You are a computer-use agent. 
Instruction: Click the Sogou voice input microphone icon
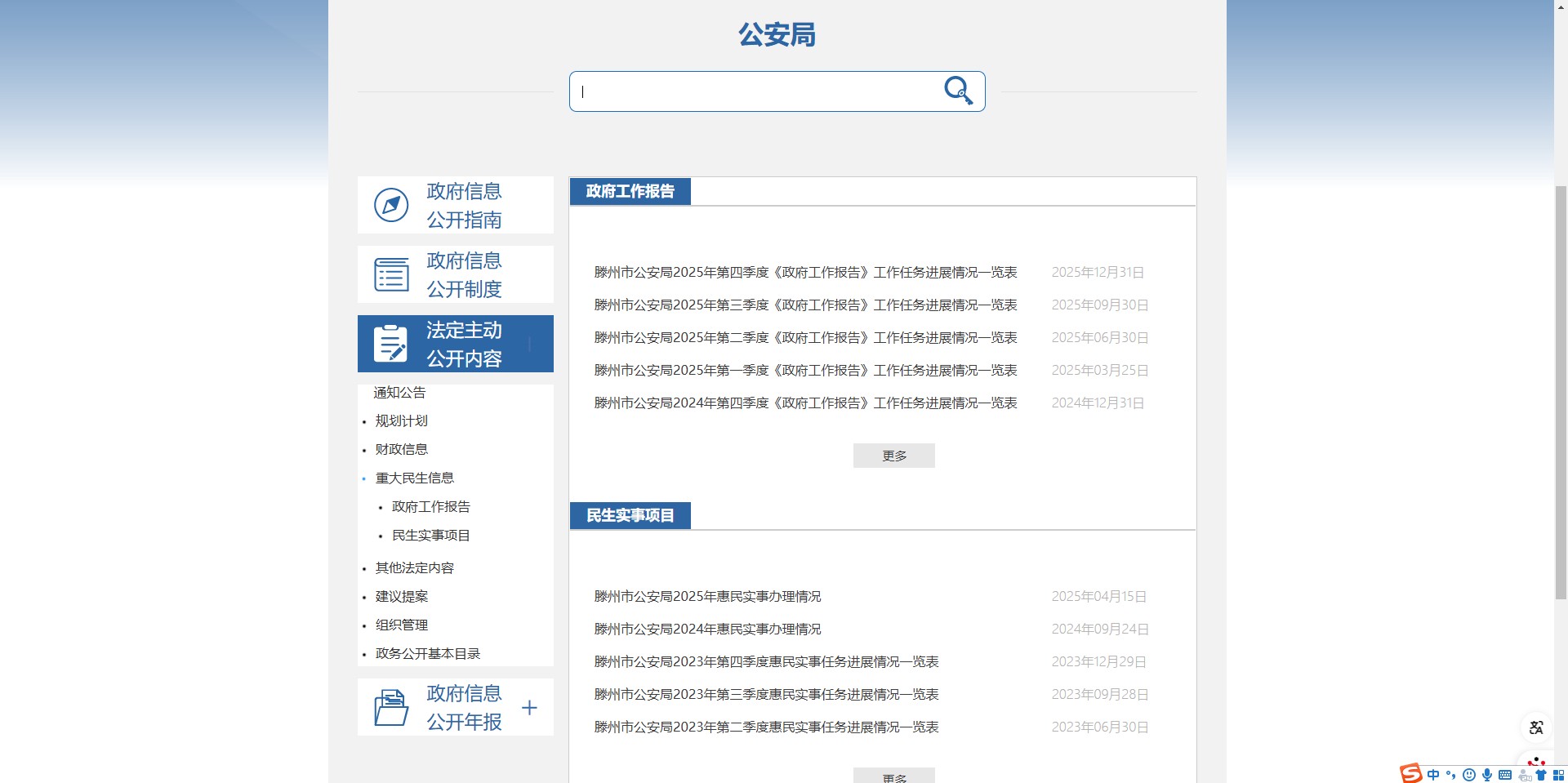coord(1487,776)
